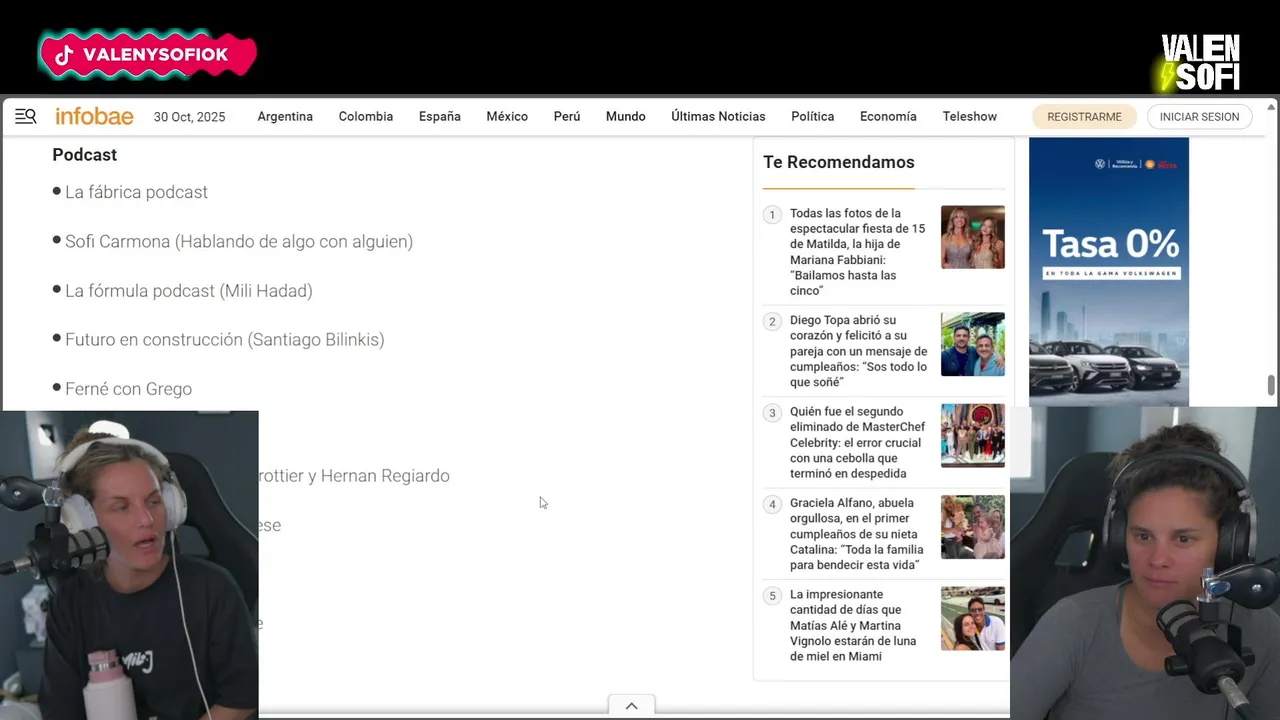This screenshot has width=1280, height=720.
Task: Click the 'Te Recomendamos' heading
Action: tap(839, 162)
